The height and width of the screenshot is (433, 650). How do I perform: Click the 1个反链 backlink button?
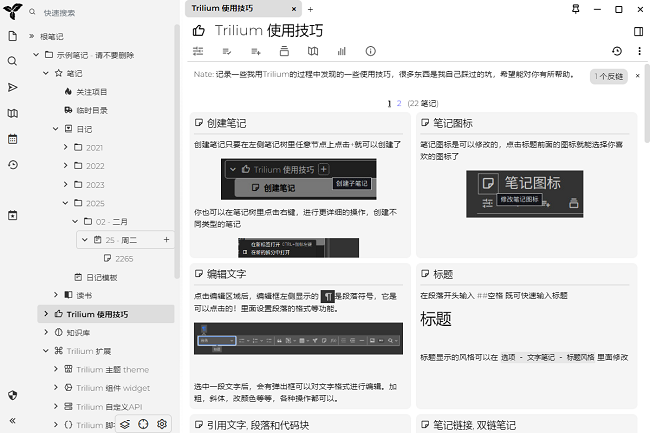click(x=608, y=76)
